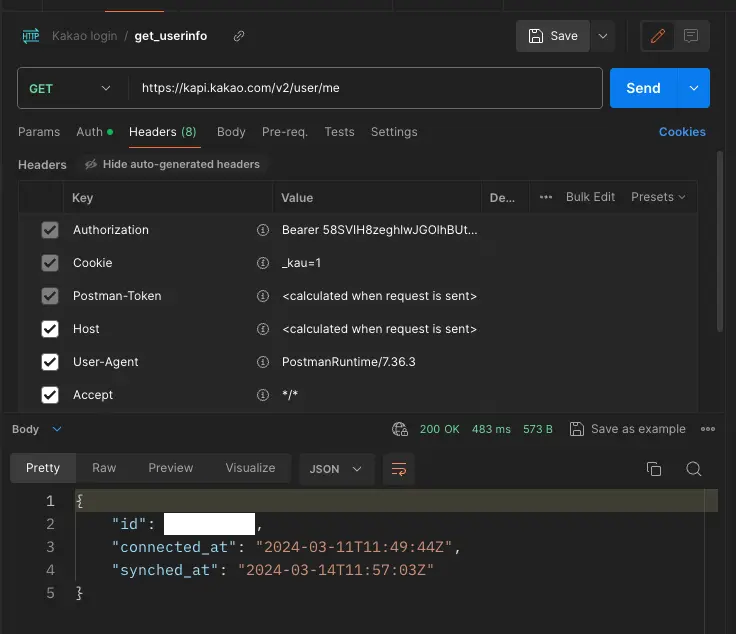Image resolution: width=736 pixels, height=634 pixels.
Task: Click the request URL input field
Action: tap(366, 88)
